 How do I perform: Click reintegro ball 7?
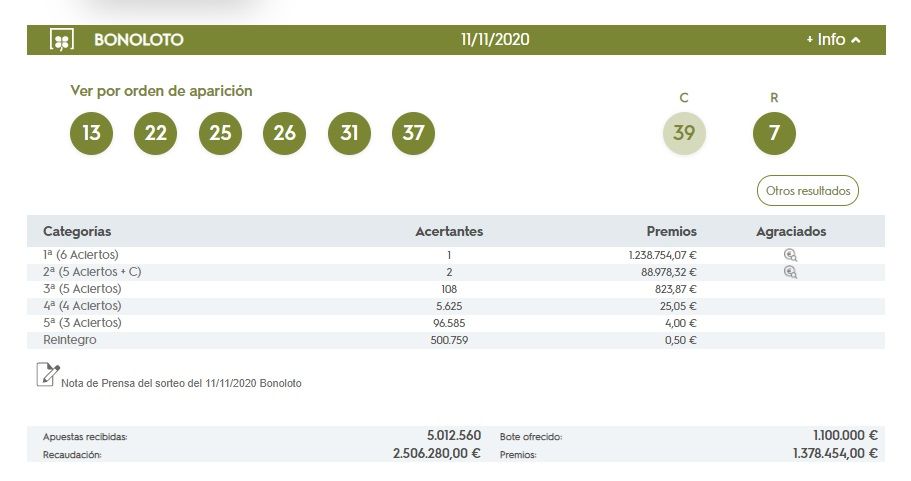tap(774, 133)
